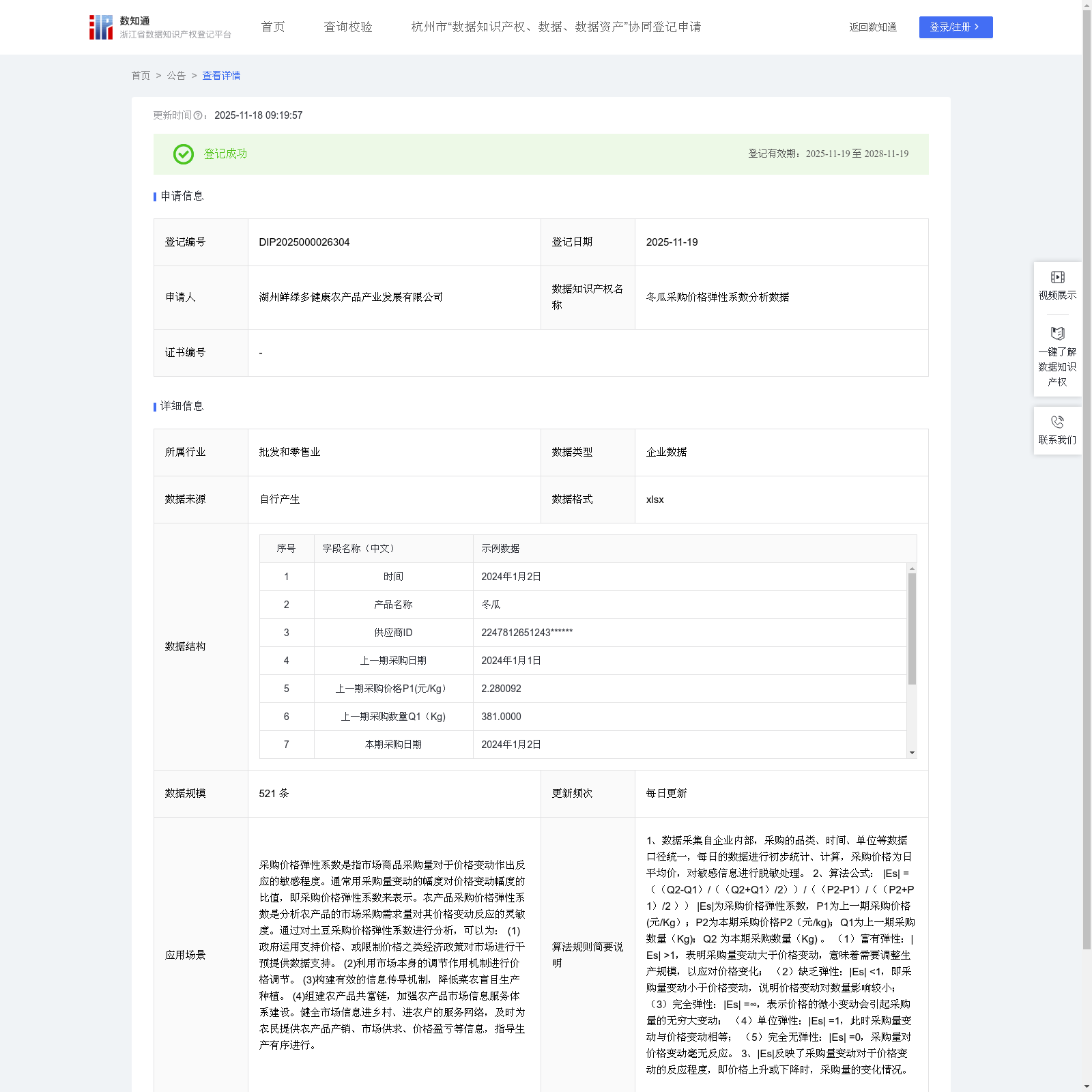The width and height of the screenshot is (1092, 1092).
Task: Click the 查看详情 breadcrumb item
Action: 221,76
